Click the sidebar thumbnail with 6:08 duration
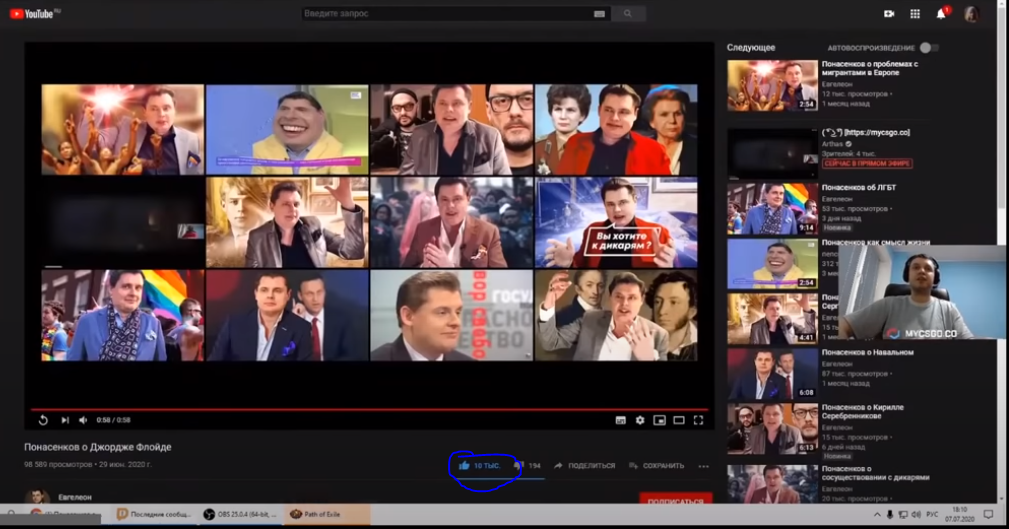The width and height of the screenshot is (1009, 529). [772, 374]
